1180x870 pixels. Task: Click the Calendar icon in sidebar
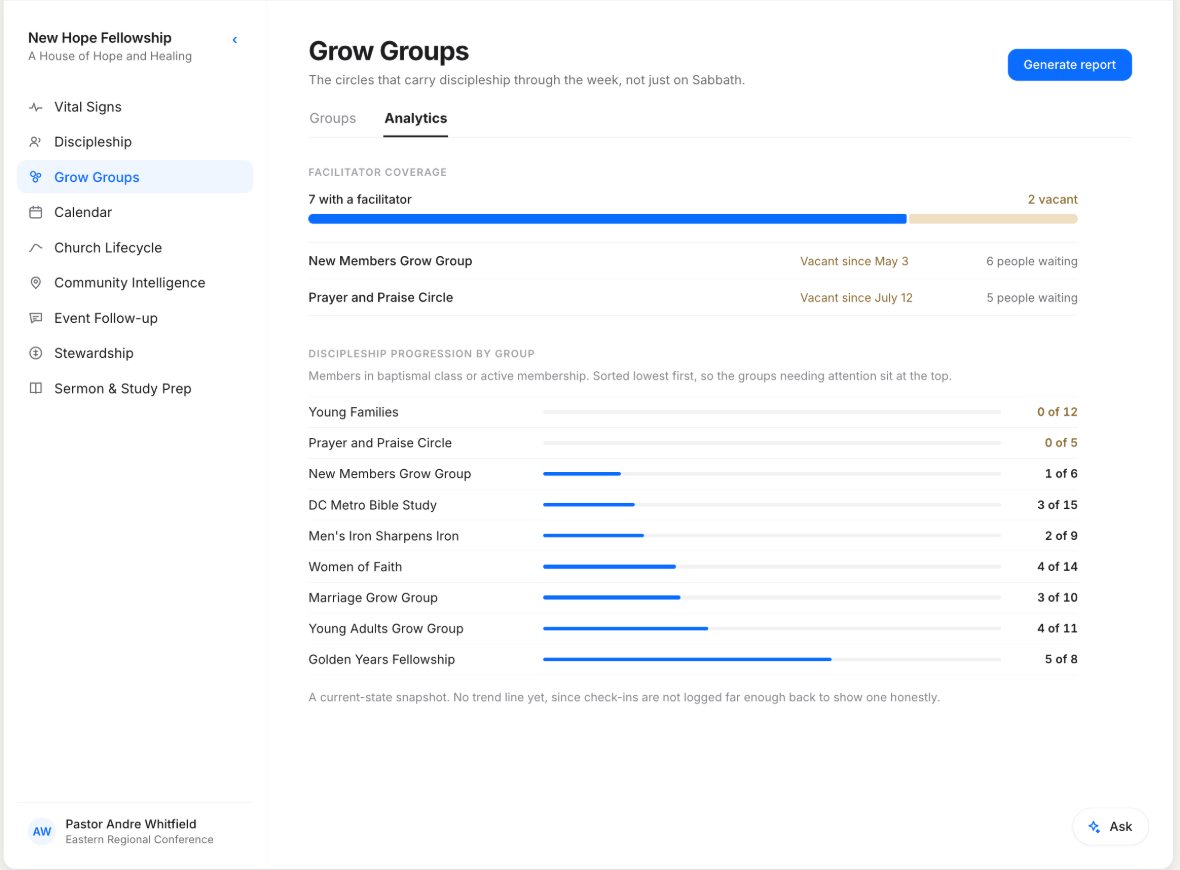(35, 212)
